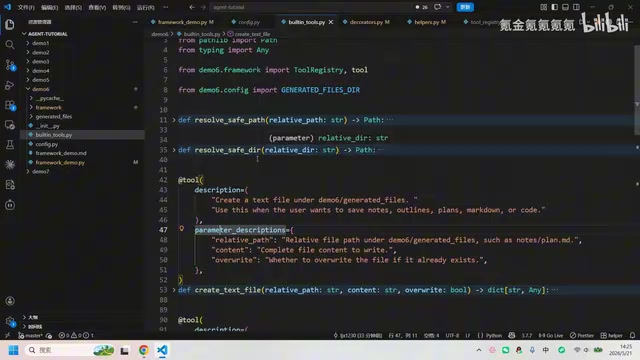Open the chat icon in title bar
Viewport: 640px width, 360px height.
click(438, 7)
